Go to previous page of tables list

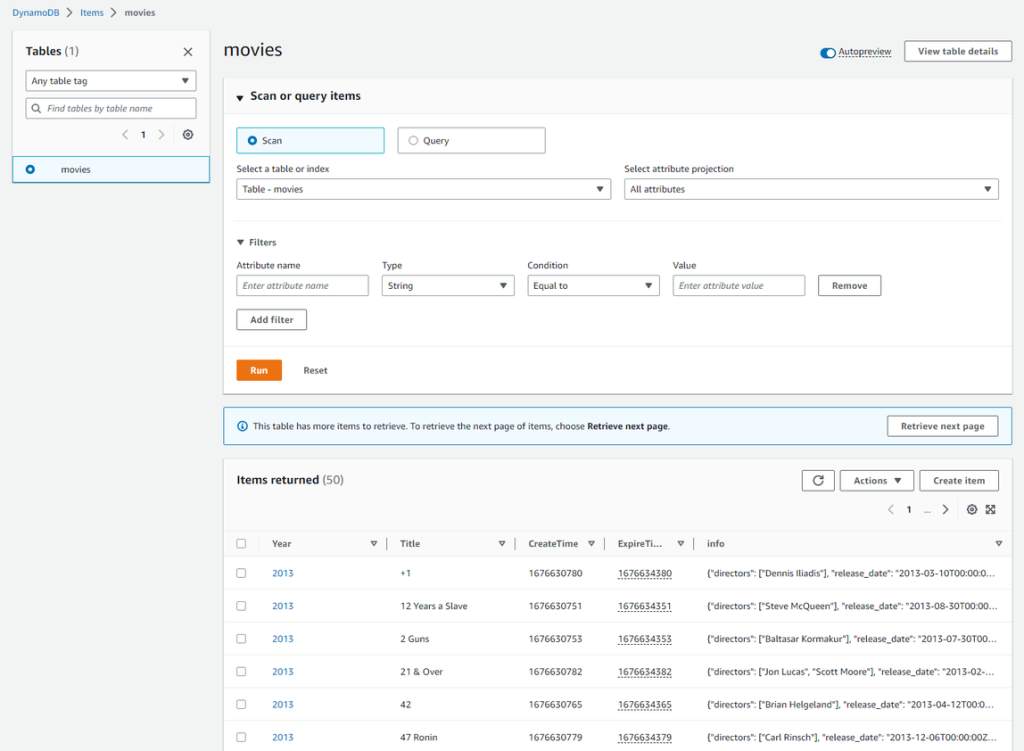125,135
